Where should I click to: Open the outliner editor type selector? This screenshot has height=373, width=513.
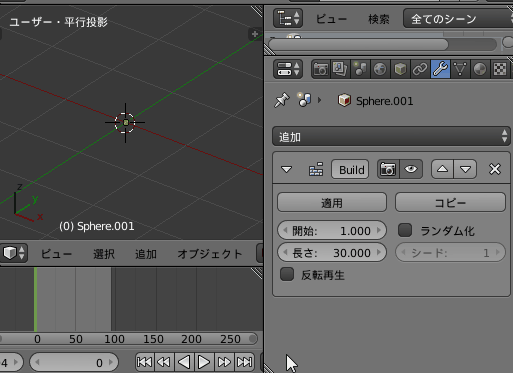[288, 18]
